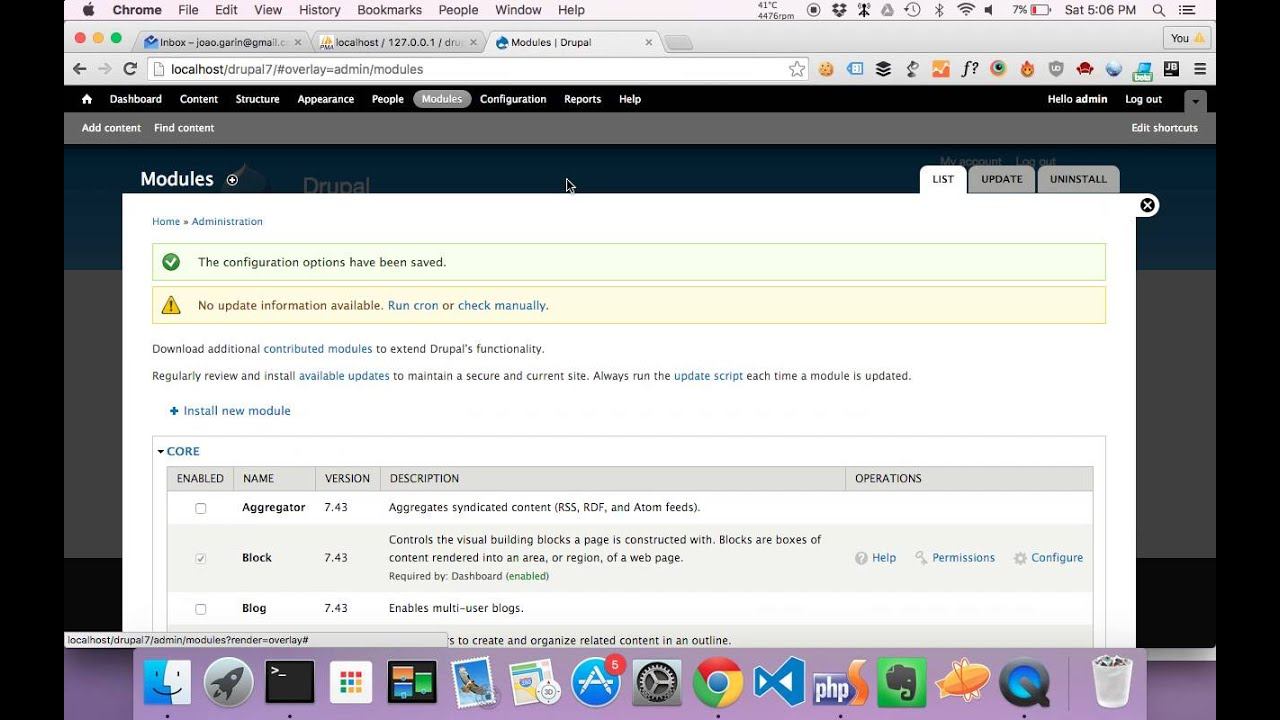1280x720 pixels.
Task: Open the Chrome History menu
Action: pos(320,10)
